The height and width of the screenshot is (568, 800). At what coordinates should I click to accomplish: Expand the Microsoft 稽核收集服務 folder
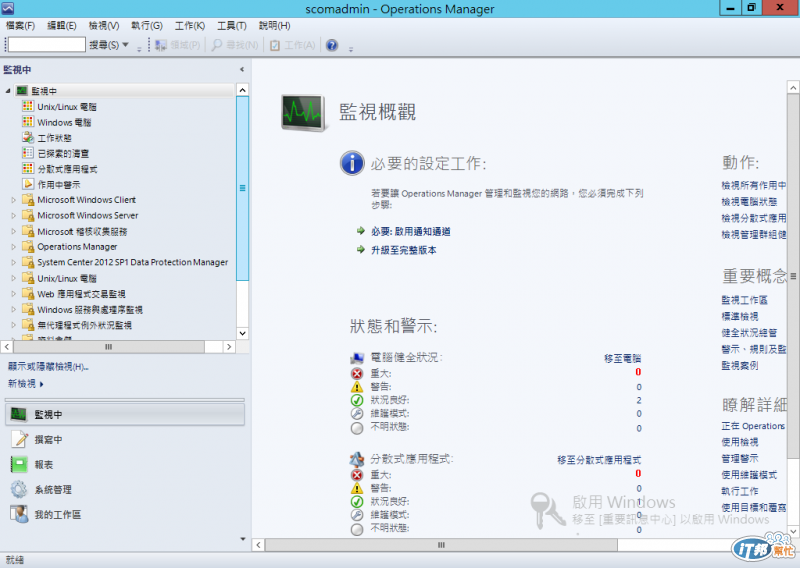(x=14, y=231)
